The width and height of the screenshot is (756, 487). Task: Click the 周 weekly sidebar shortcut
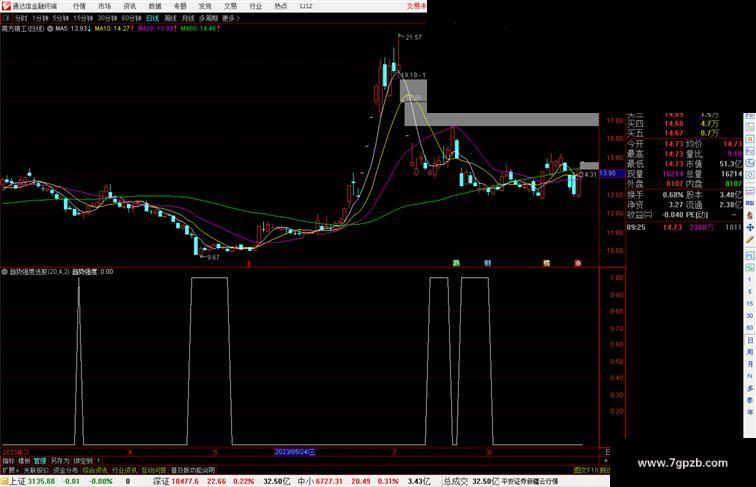point(750,352)
